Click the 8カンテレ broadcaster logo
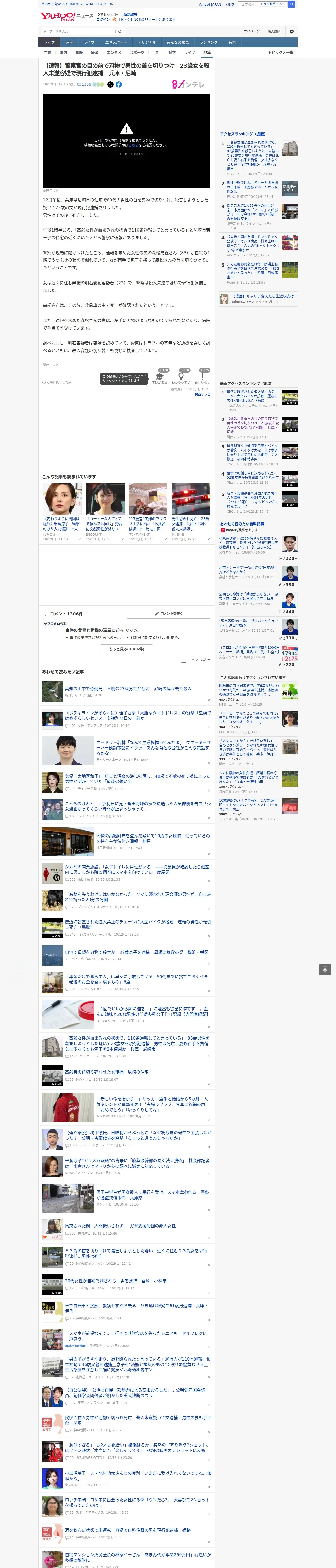Viewport: 336px width, 1568px height. coord(188,85)
